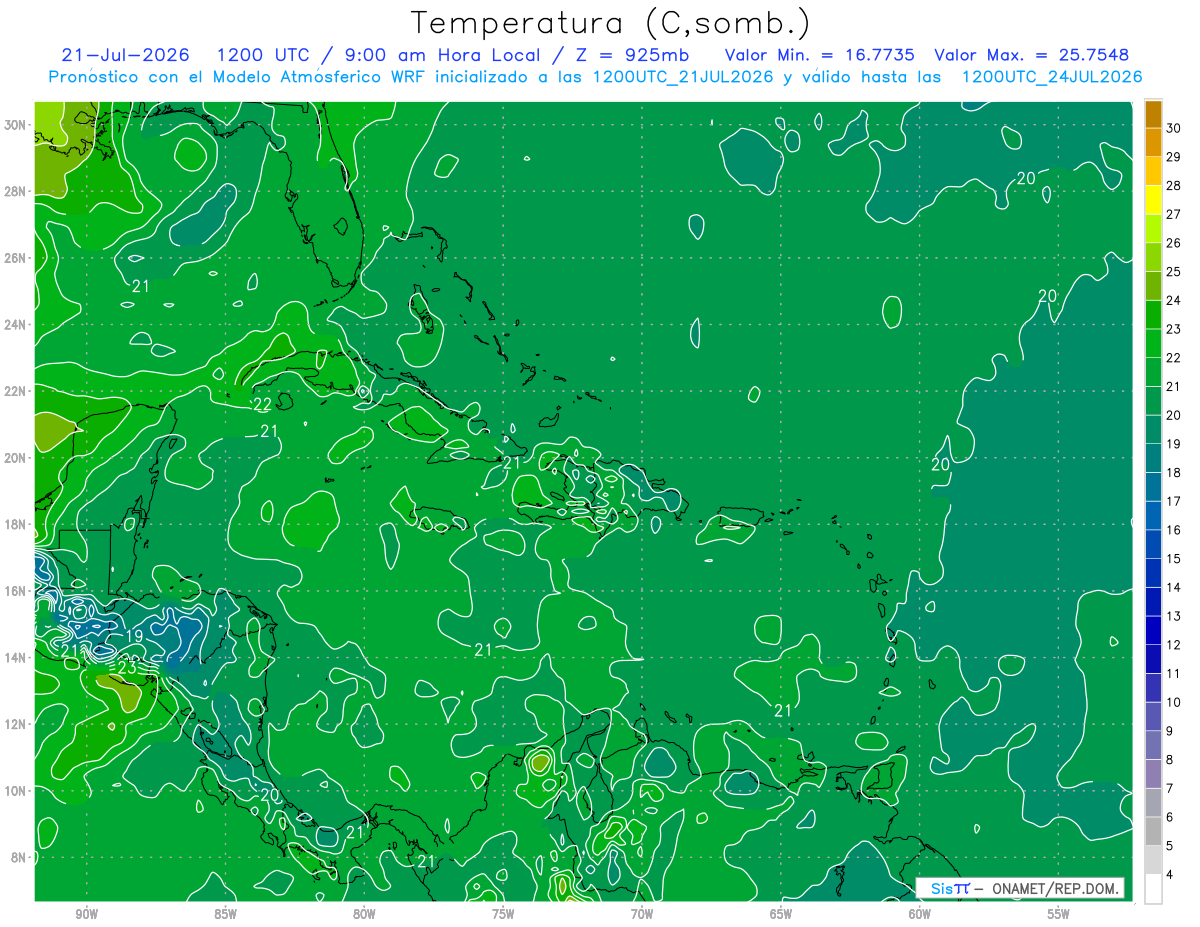Click the "1200UTC_24JUL2026" valid-until timestamp
This screenshot has width=1200, height=927.
[1052, 77]
